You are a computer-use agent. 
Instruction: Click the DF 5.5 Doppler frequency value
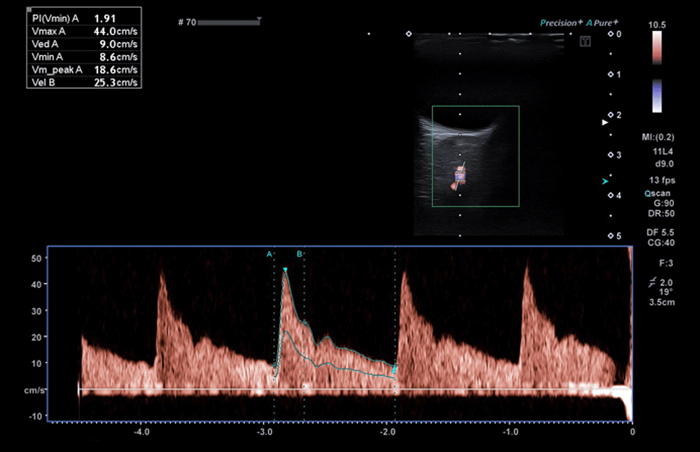click(660, 232)
